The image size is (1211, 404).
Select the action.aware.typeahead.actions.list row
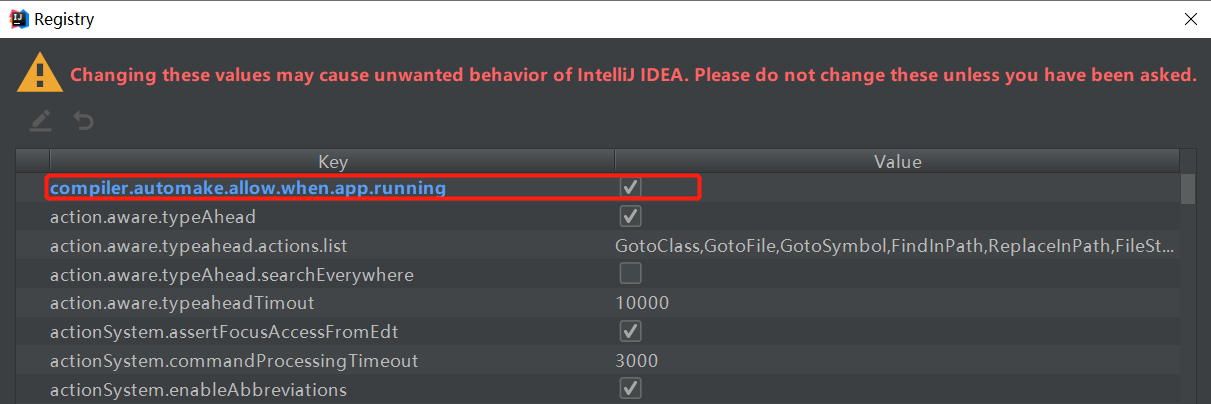[199, 246]
